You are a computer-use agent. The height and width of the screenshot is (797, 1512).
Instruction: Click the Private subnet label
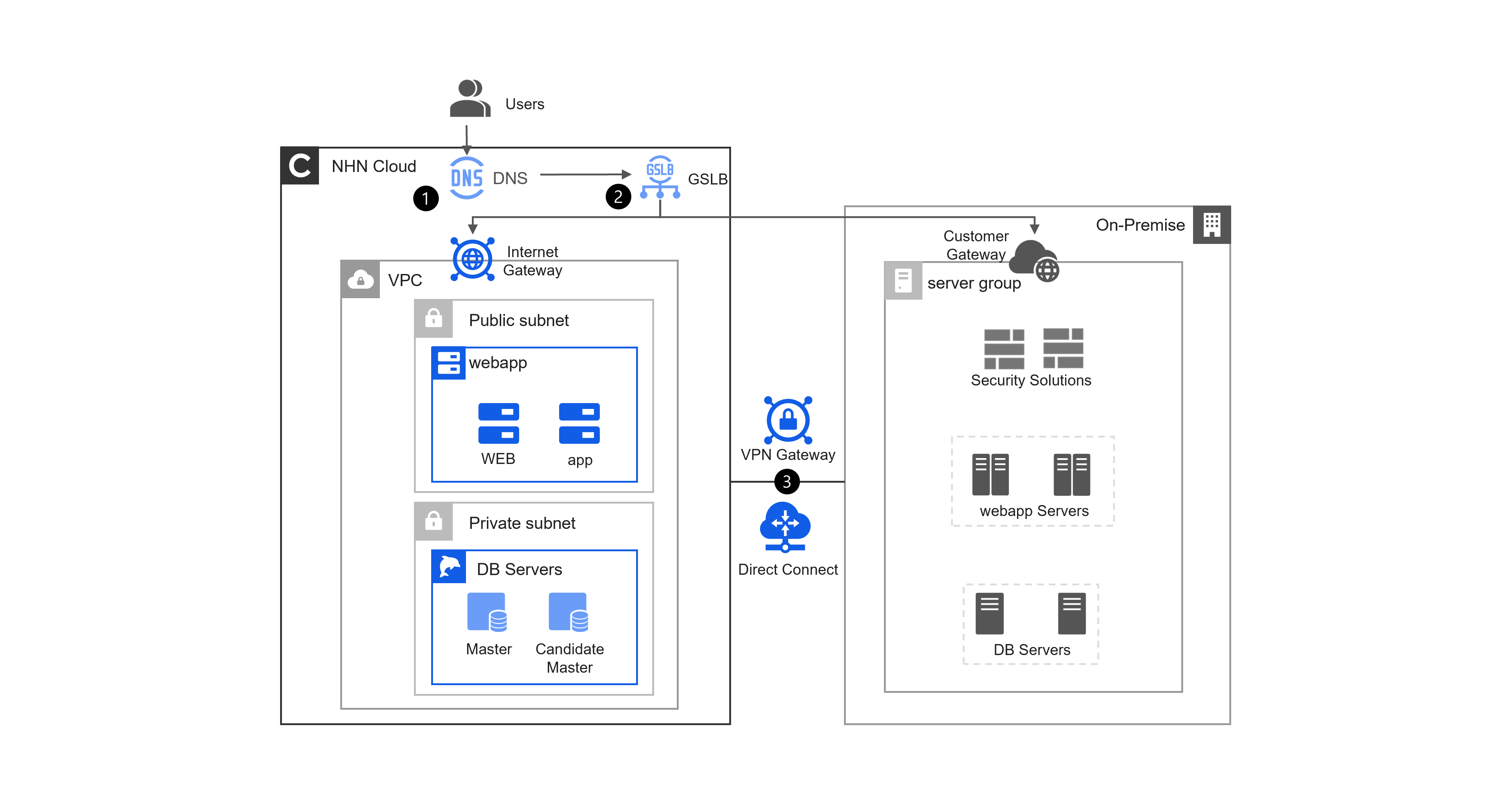[522, 523]
